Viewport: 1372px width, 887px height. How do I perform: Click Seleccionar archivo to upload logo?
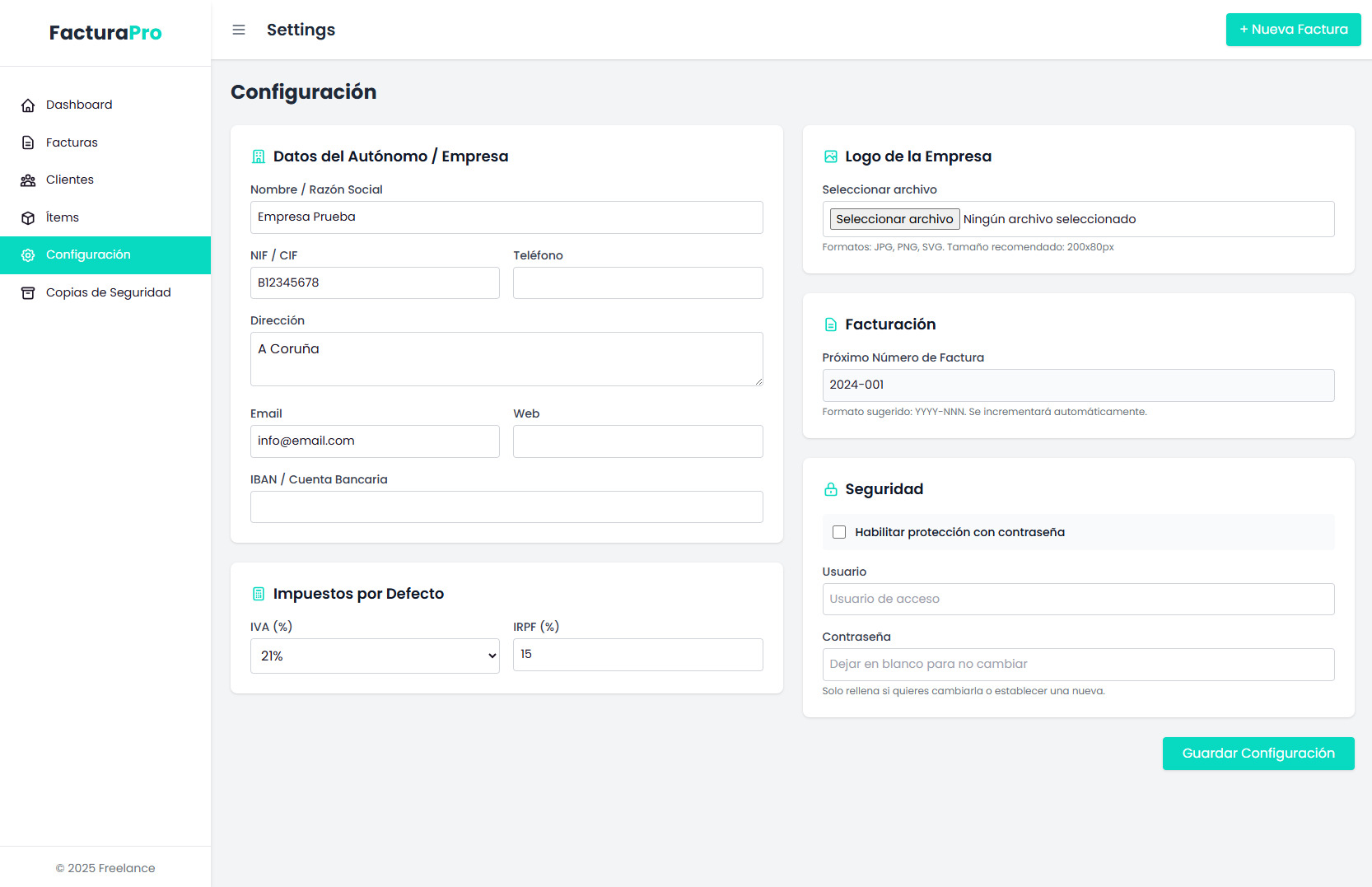pos(894,219)
